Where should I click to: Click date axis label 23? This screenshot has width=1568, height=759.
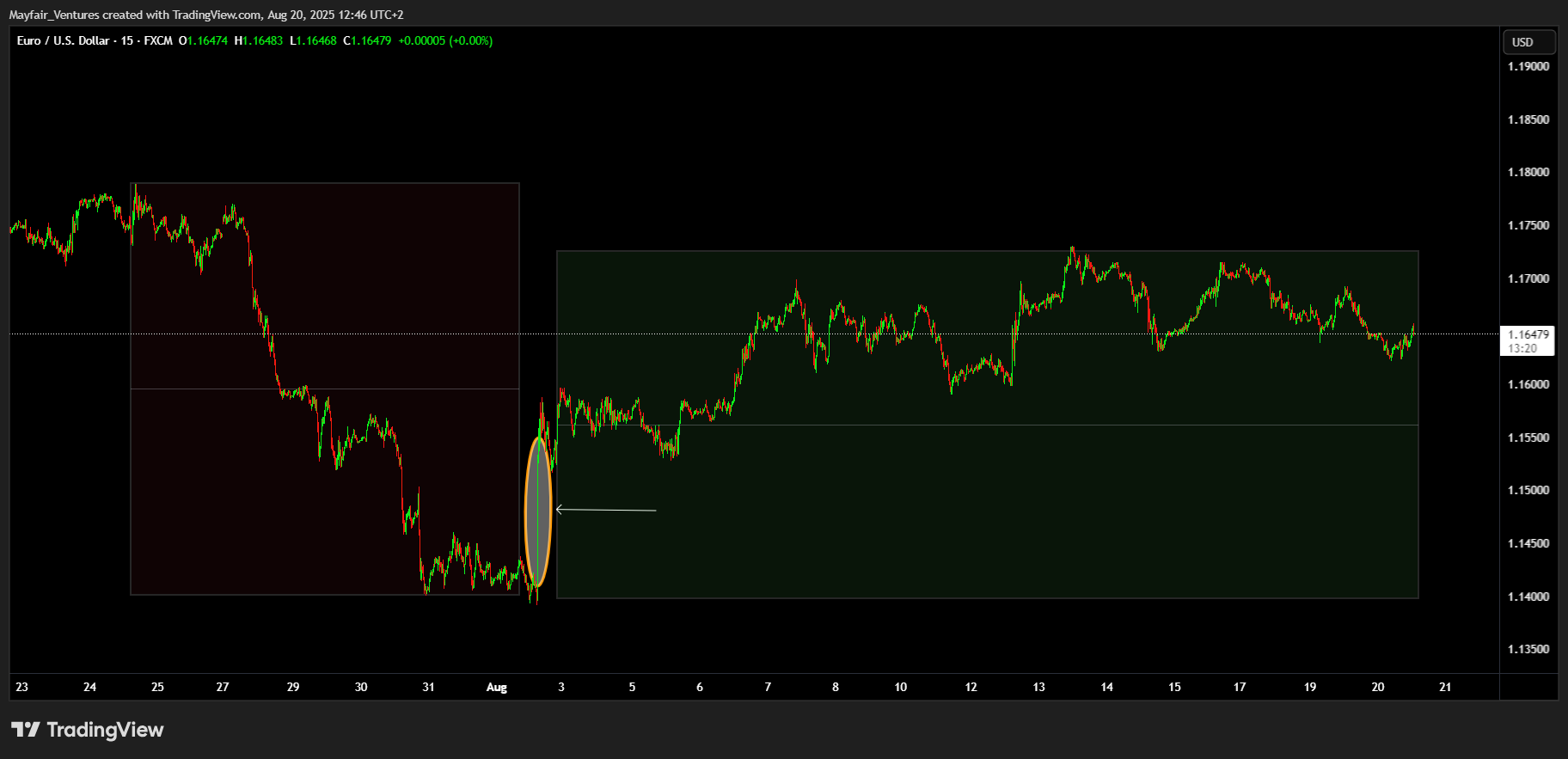click(21, 687)
